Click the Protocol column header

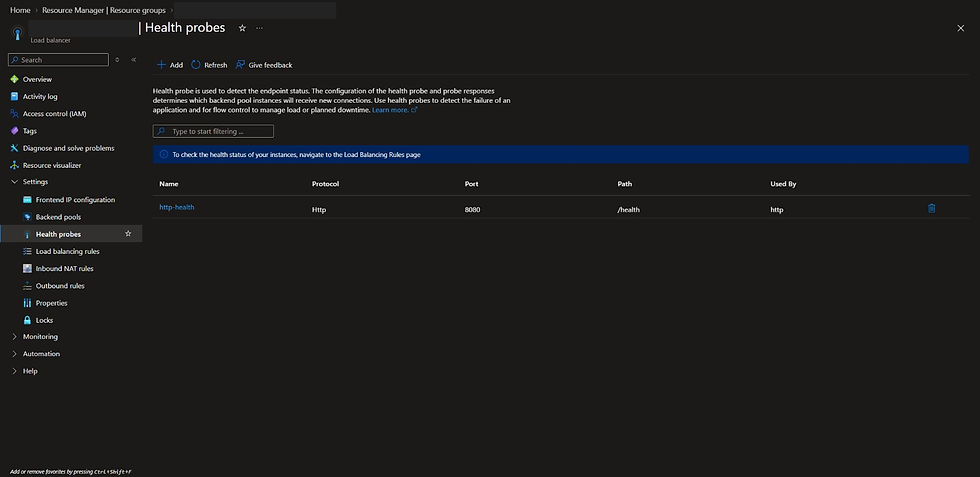(x=326, y=184)
